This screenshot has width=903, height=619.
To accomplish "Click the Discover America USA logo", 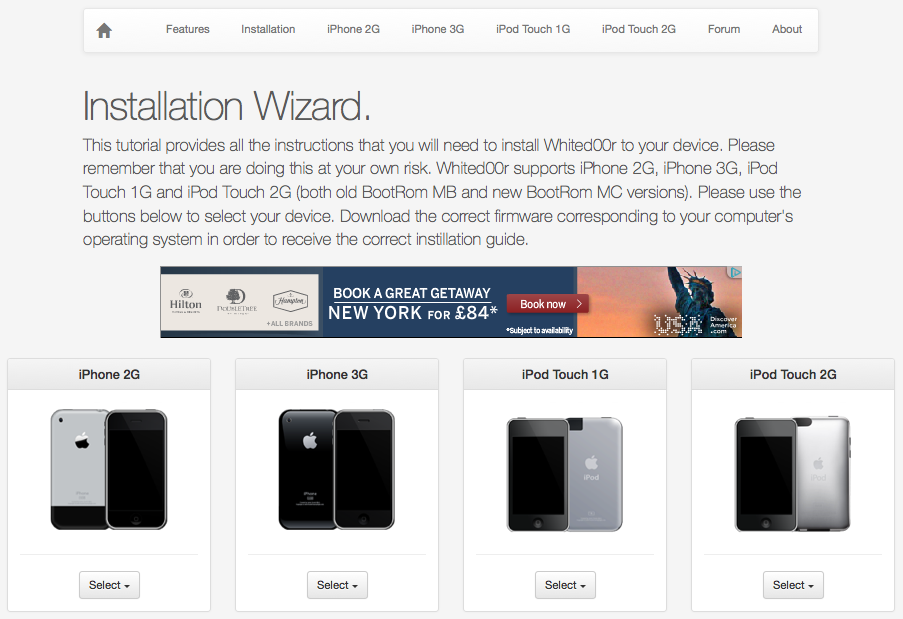I will (x=696, y=324).
